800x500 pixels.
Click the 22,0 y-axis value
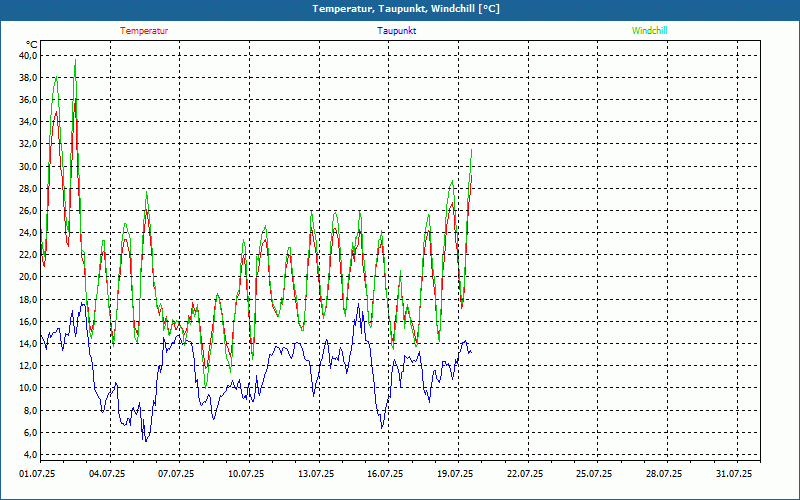point(29,255)
